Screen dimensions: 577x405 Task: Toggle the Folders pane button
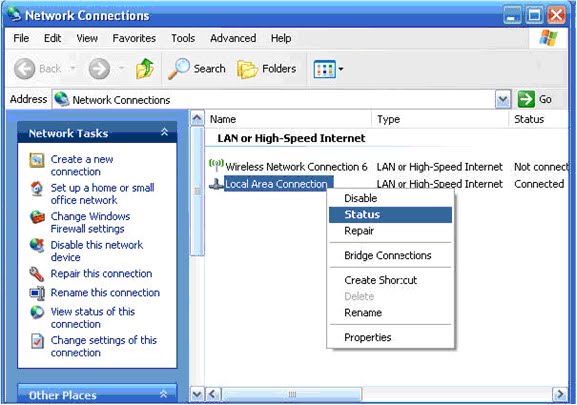coord(266,69)
